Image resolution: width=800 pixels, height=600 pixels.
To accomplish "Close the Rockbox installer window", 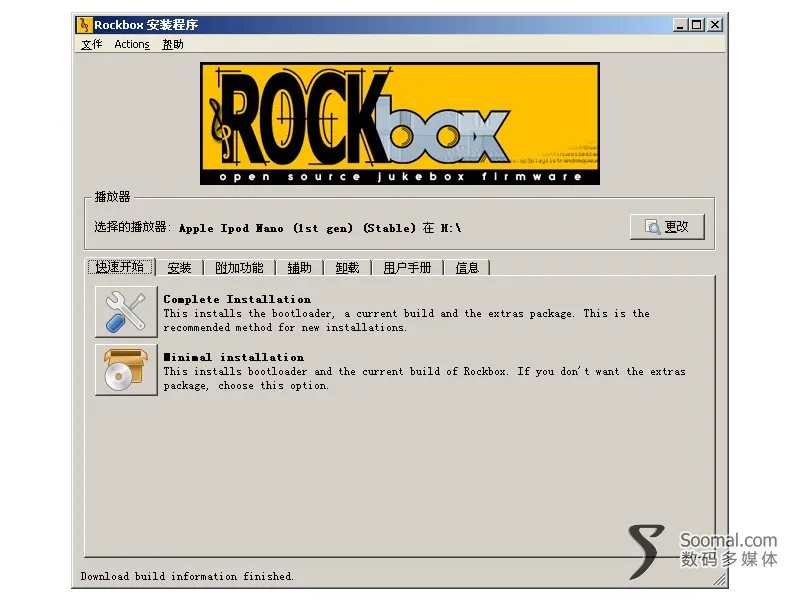I will pyautogui.click(x=715, y=24).
